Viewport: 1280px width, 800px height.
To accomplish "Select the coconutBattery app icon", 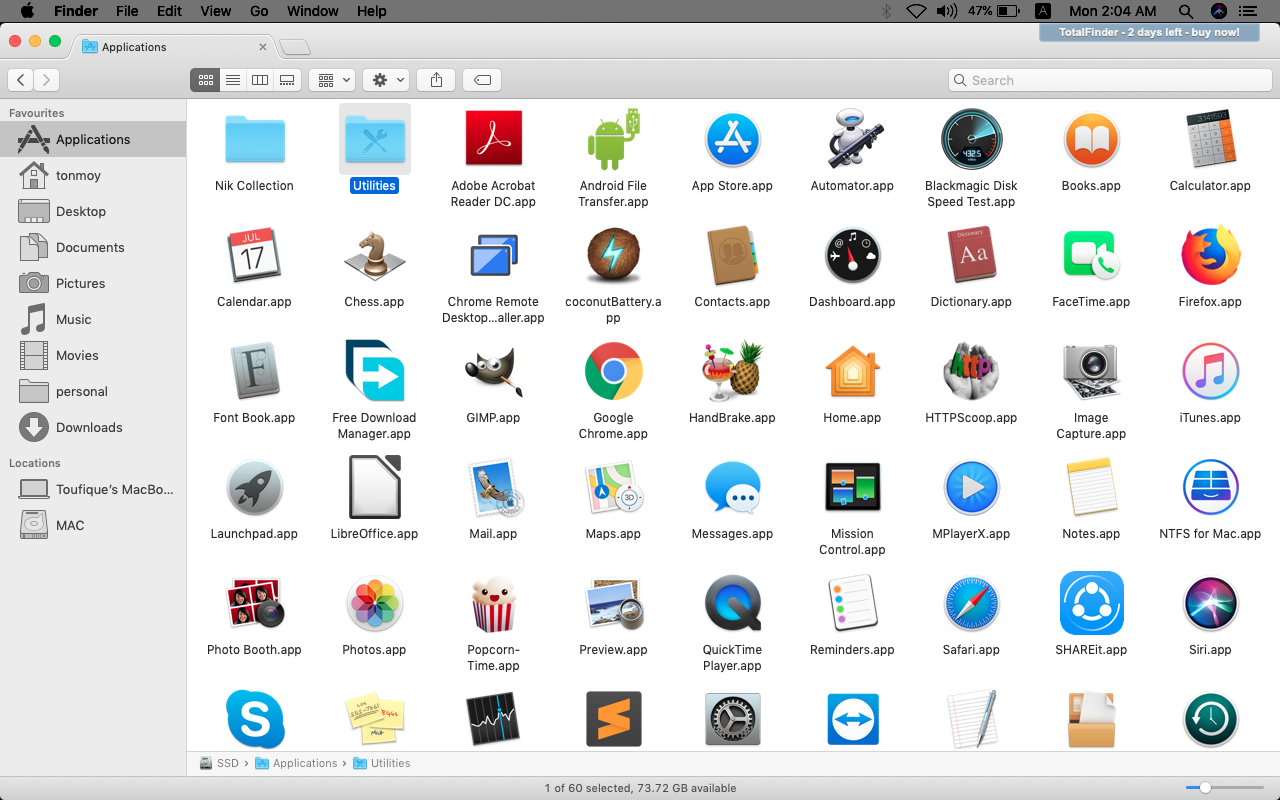I will coord(613,256).
